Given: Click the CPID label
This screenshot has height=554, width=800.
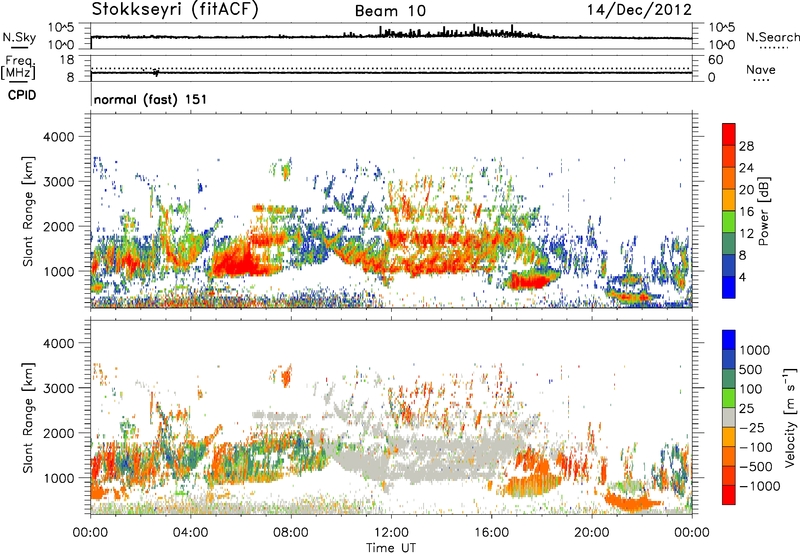Looking at the screenshot, I should 22,95.
